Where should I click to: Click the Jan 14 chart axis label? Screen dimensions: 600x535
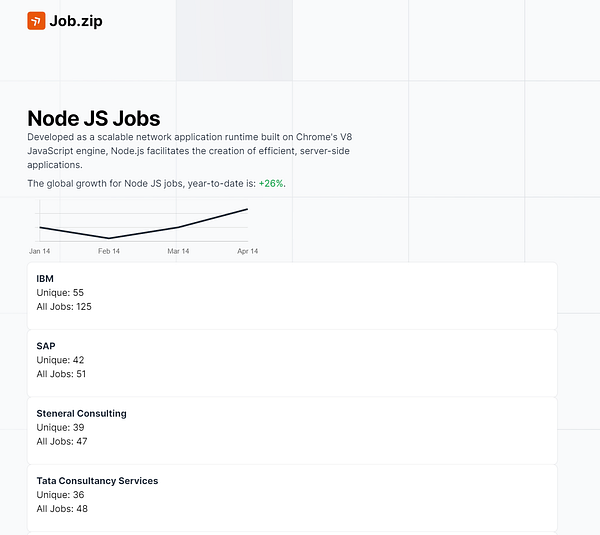(x=40, y=251)
